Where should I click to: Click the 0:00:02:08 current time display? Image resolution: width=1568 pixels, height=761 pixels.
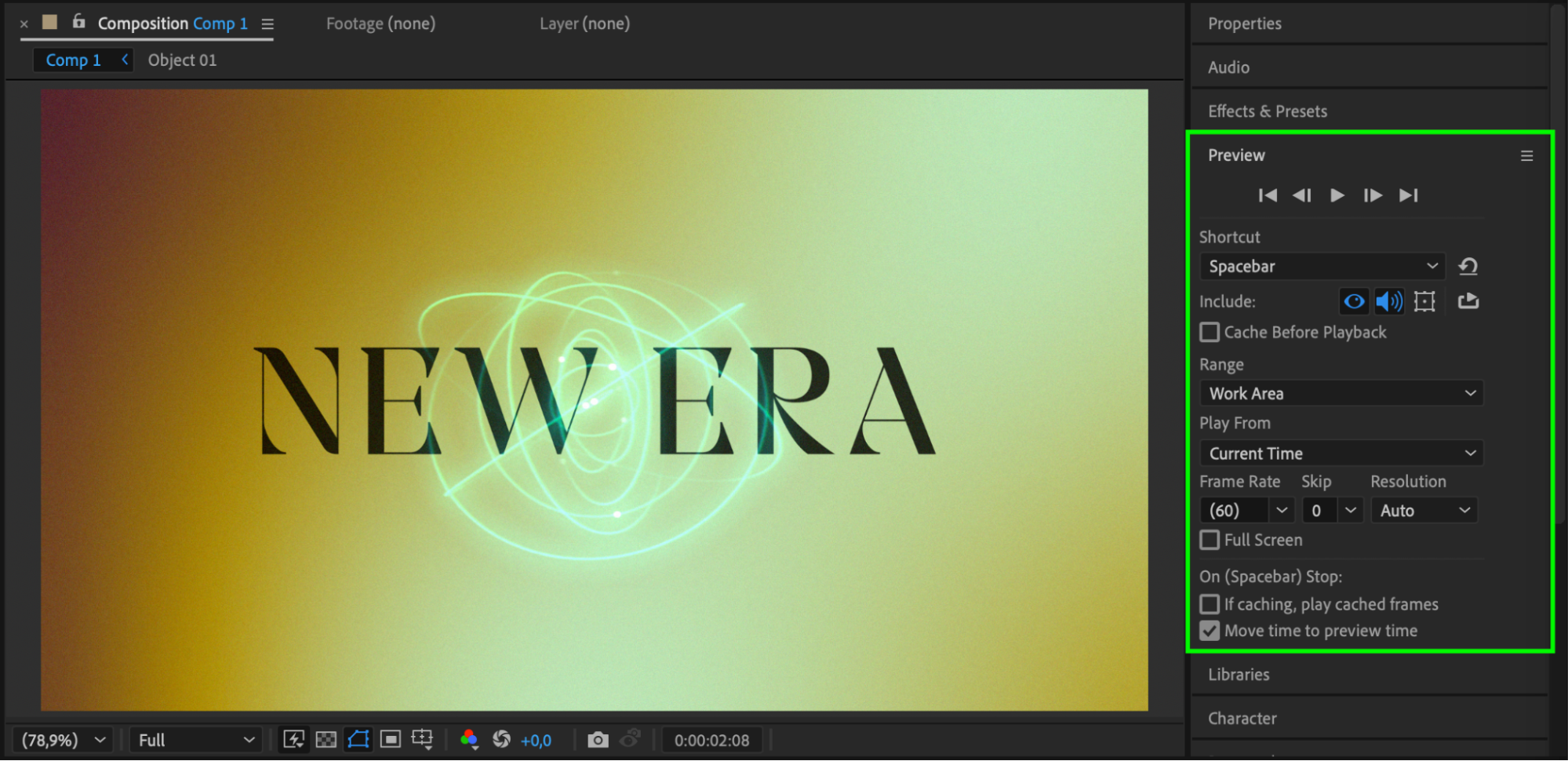(711, 740)
